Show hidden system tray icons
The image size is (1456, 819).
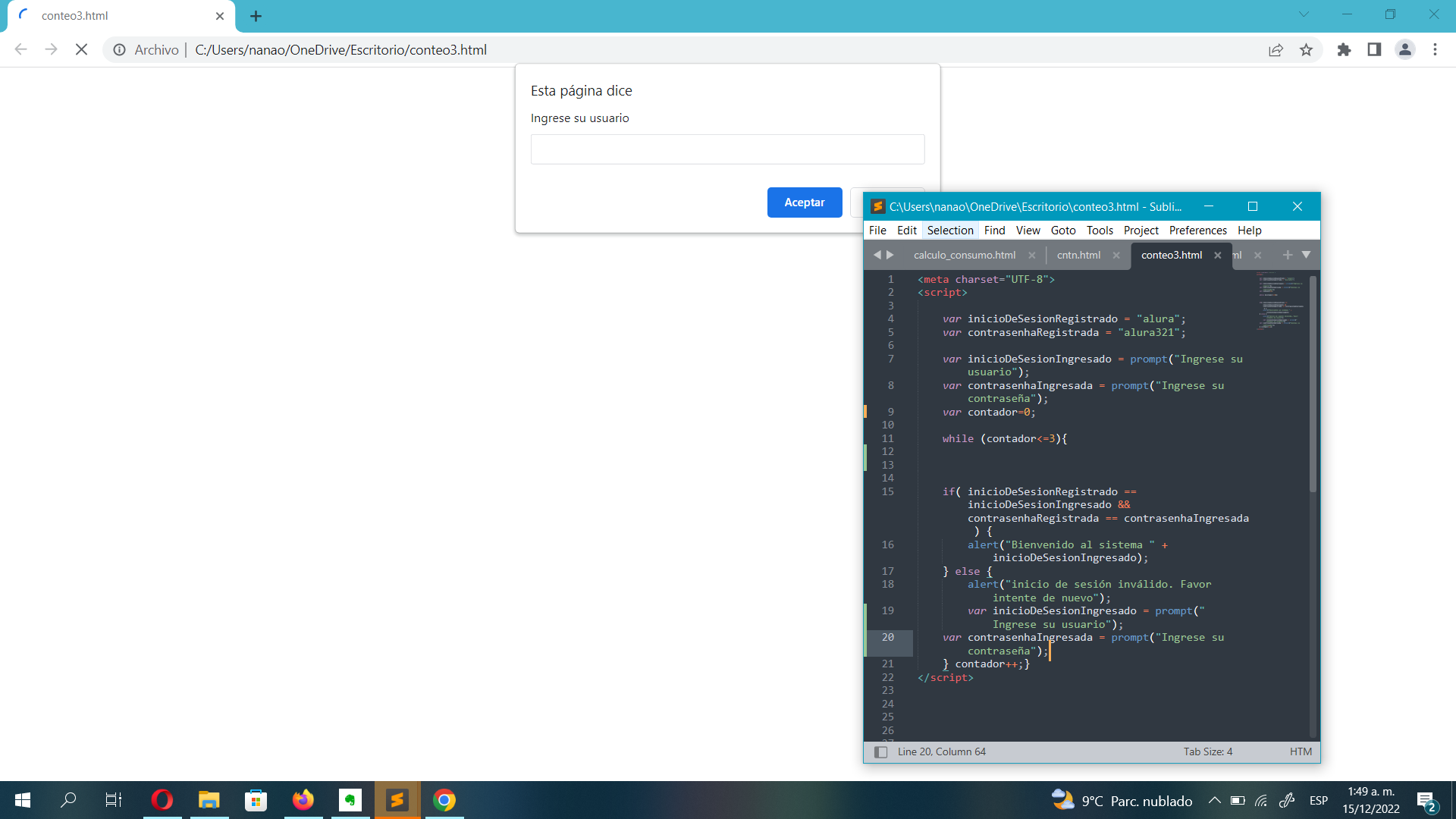1214,801
